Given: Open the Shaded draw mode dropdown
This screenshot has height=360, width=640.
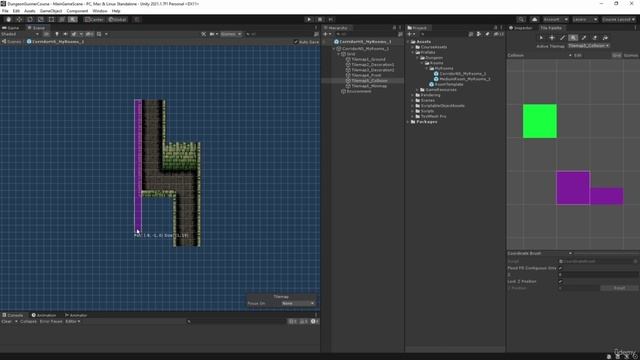Looking at the screenshot, I should 20,34.
